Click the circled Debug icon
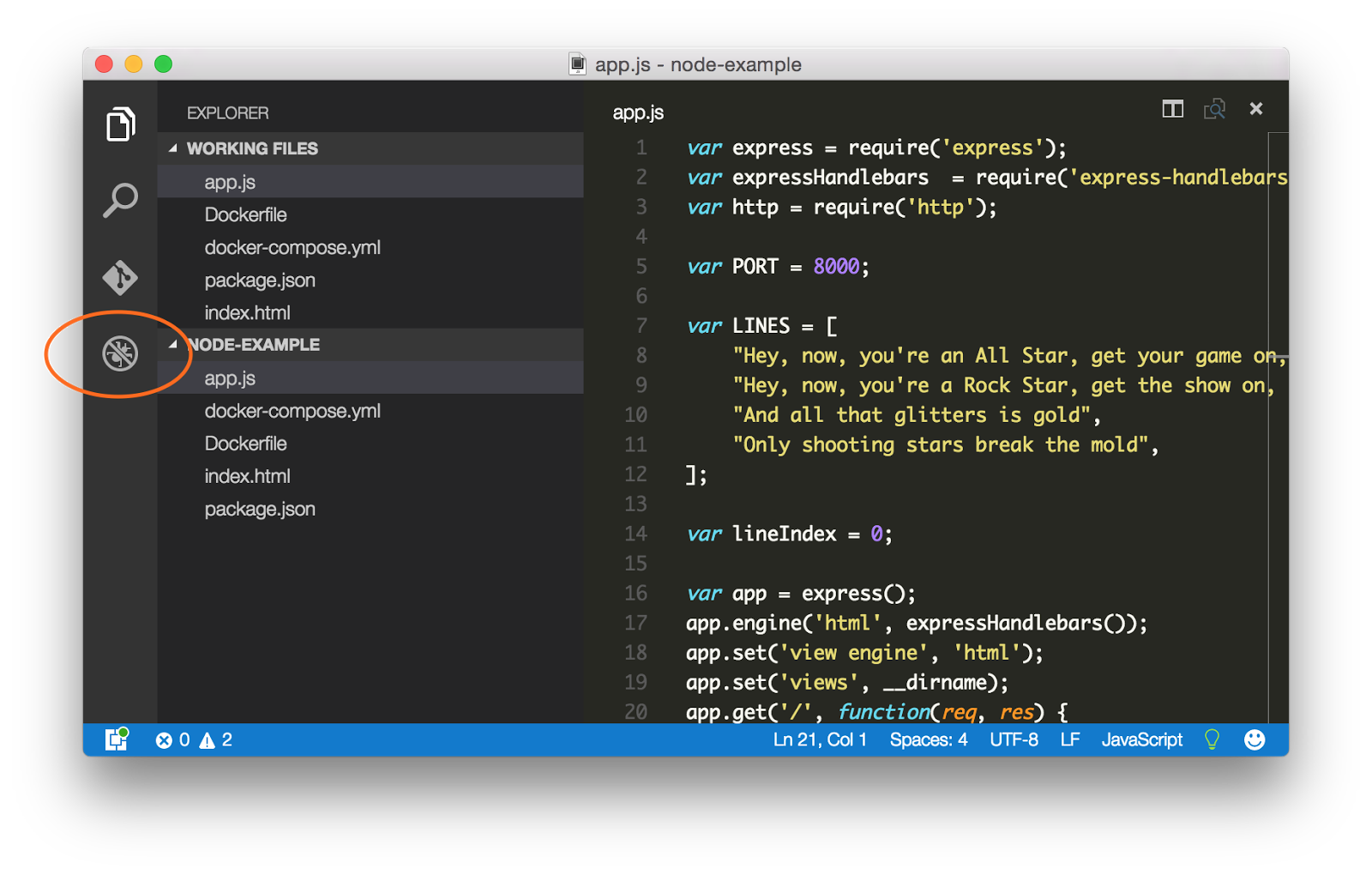 [120, 353]
